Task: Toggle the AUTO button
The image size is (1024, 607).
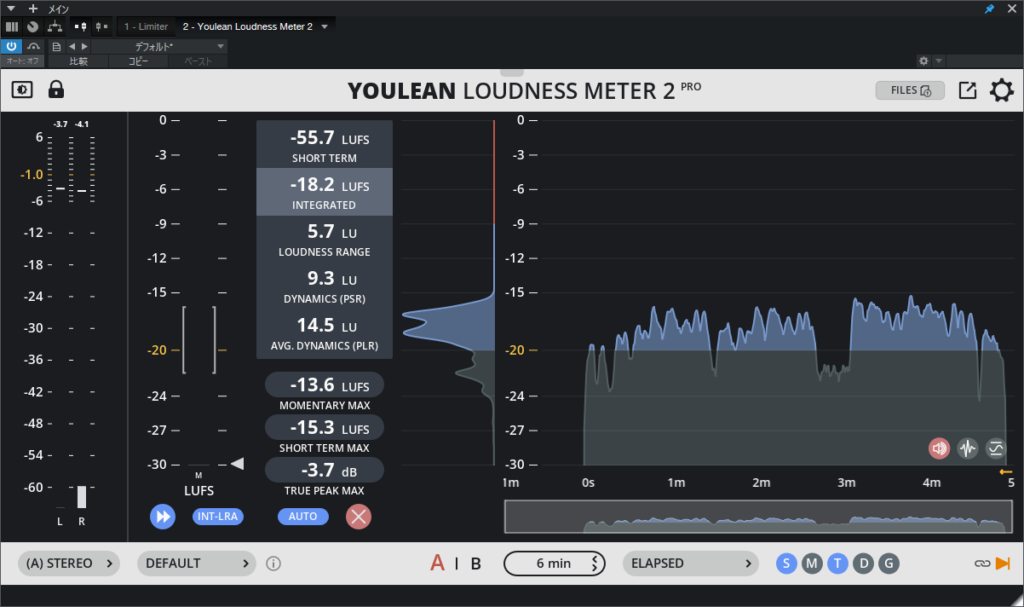Action: (x=303, y=516)
